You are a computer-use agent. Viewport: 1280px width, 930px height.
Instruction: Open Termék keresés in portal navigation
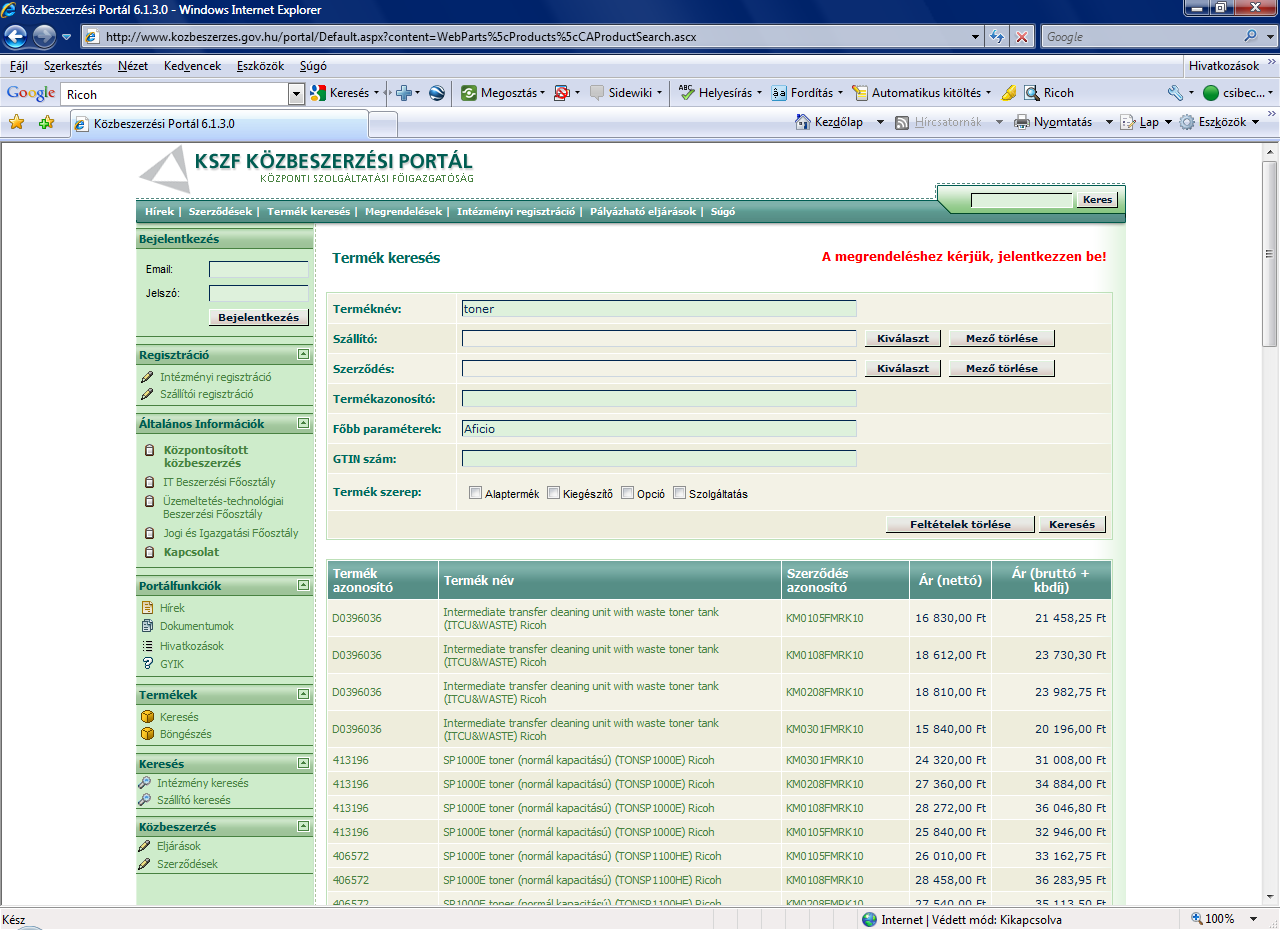(x=308, y=212)
